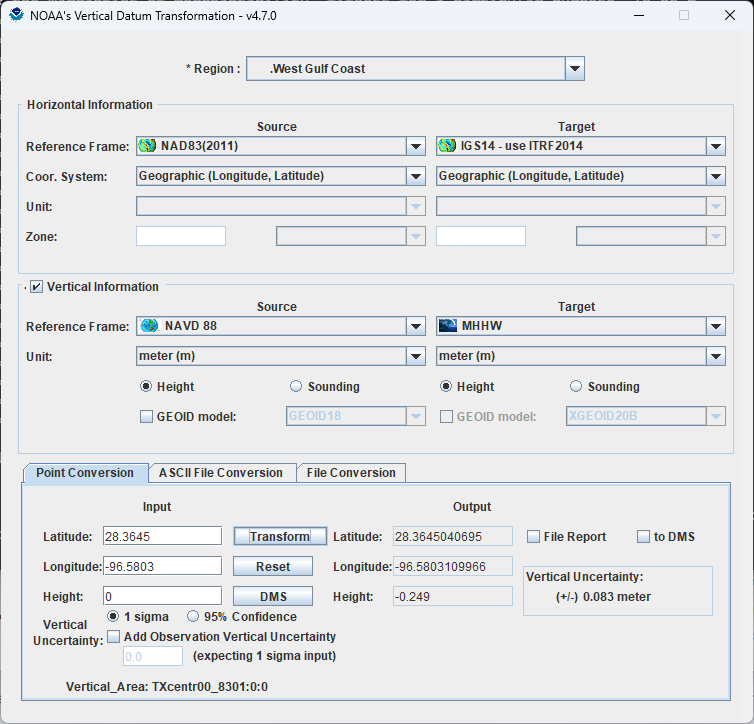
Task: Enable the source GEOID model checkbox
Action: 146,416
